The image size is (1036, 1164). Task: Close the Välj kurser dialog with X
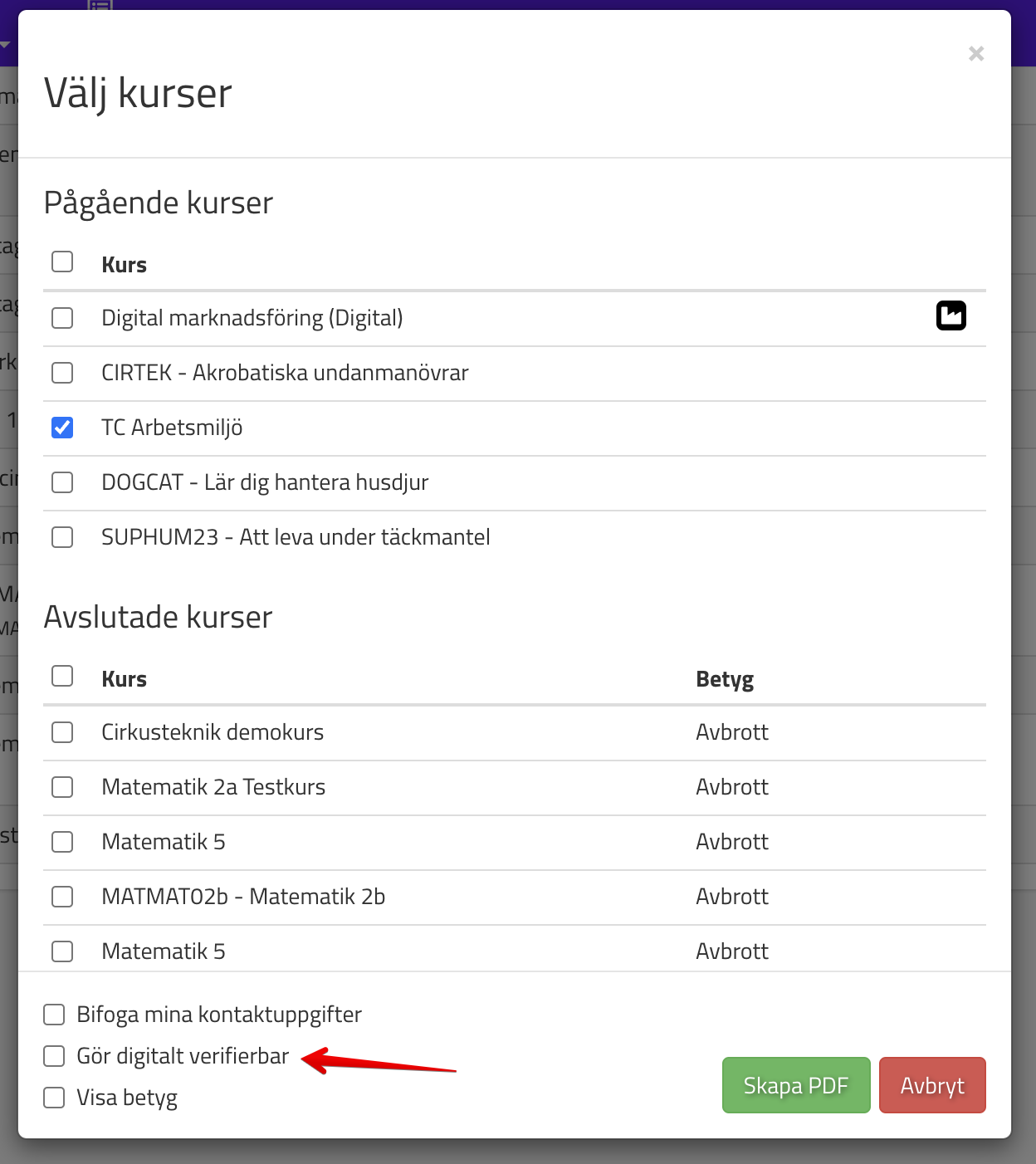click(976, 54)
